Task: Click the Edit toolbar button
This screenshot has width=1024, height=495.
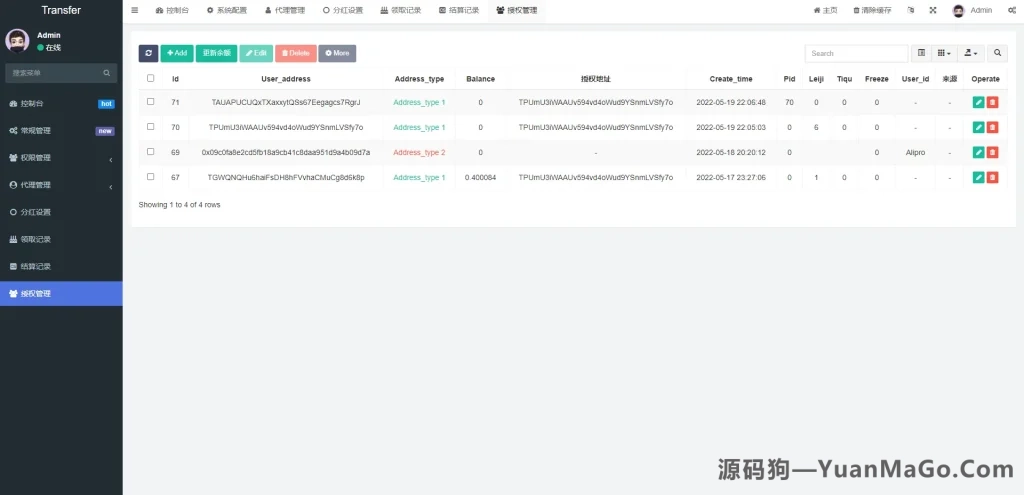Action: (x=256, y=54)
